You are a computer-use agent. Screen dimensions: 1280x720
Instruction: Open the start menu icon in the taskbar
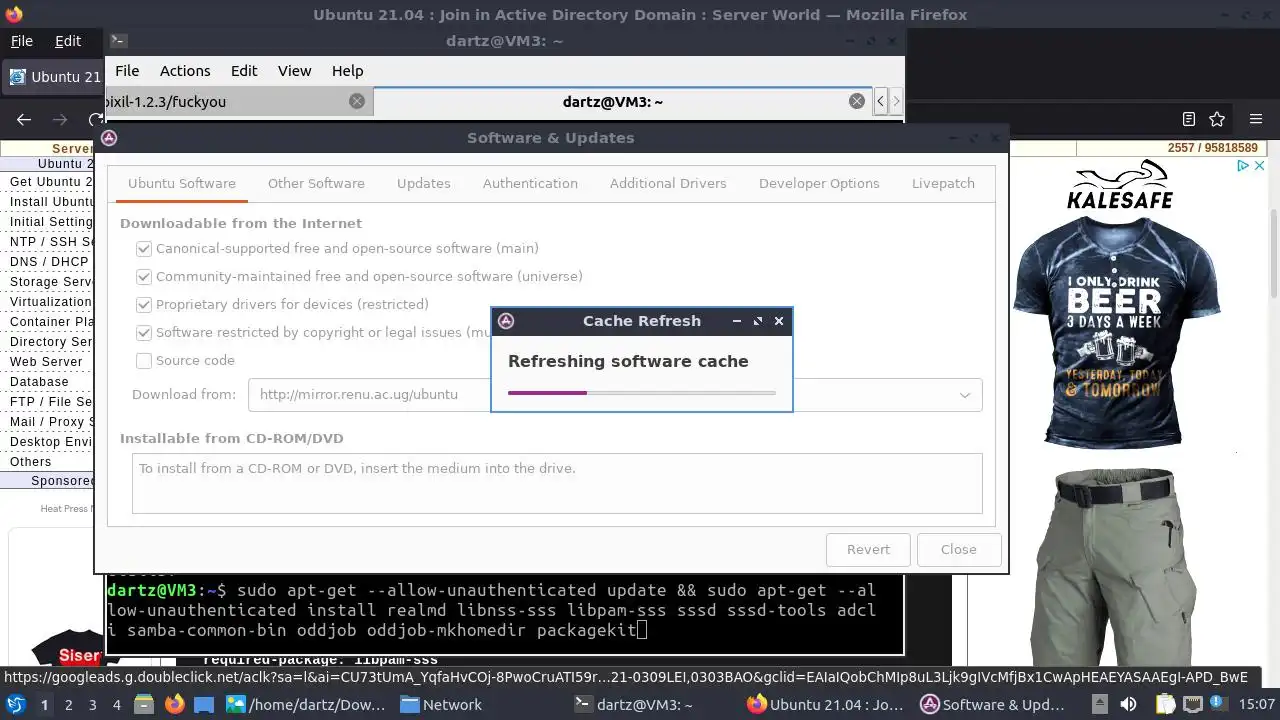tap(15, 705)
